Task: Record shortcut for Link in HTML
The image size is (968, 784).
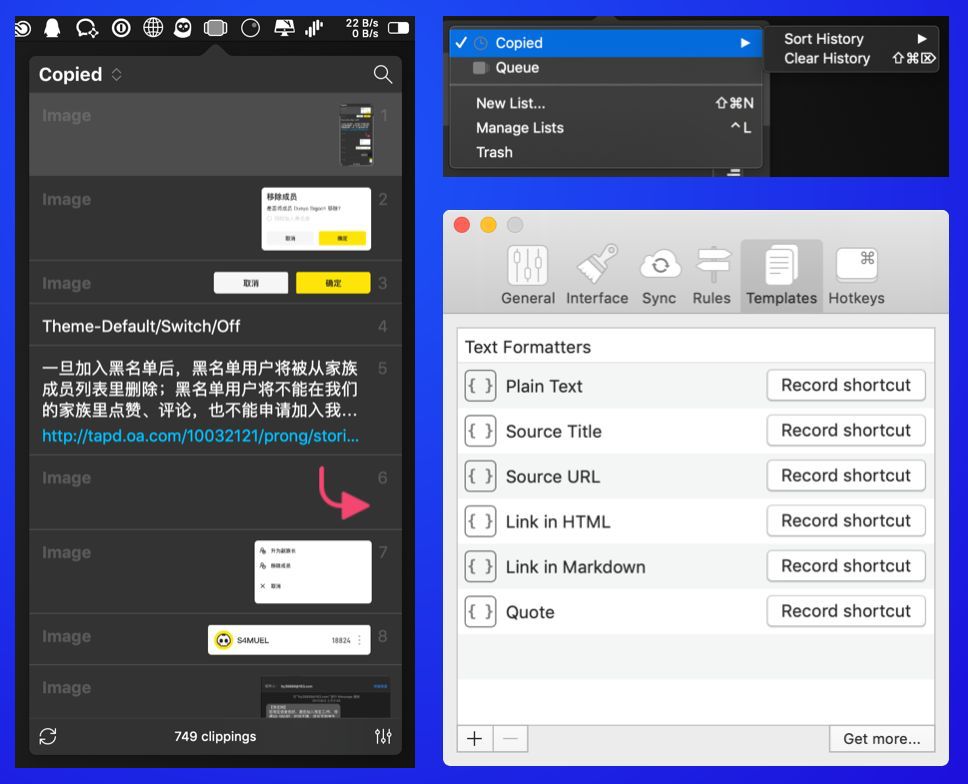Action: [x=846, y=520]
